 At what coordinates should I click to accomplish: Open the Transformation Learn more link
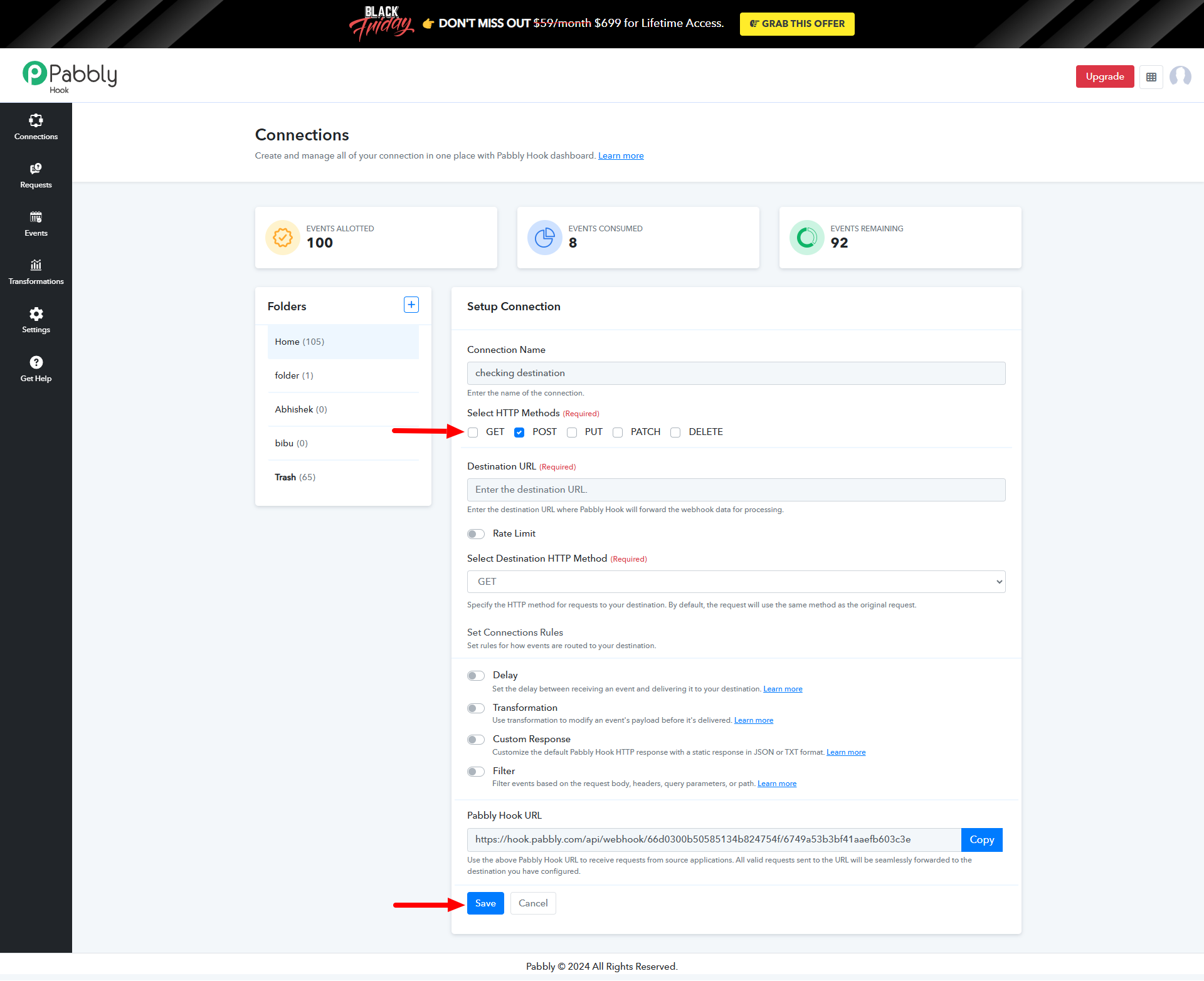coord(754,720)
